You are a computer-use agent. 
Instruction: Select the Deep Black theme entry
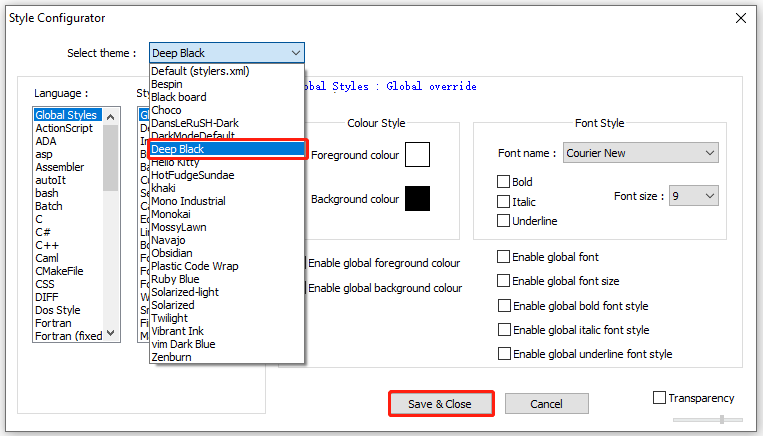tap(227, 149)
